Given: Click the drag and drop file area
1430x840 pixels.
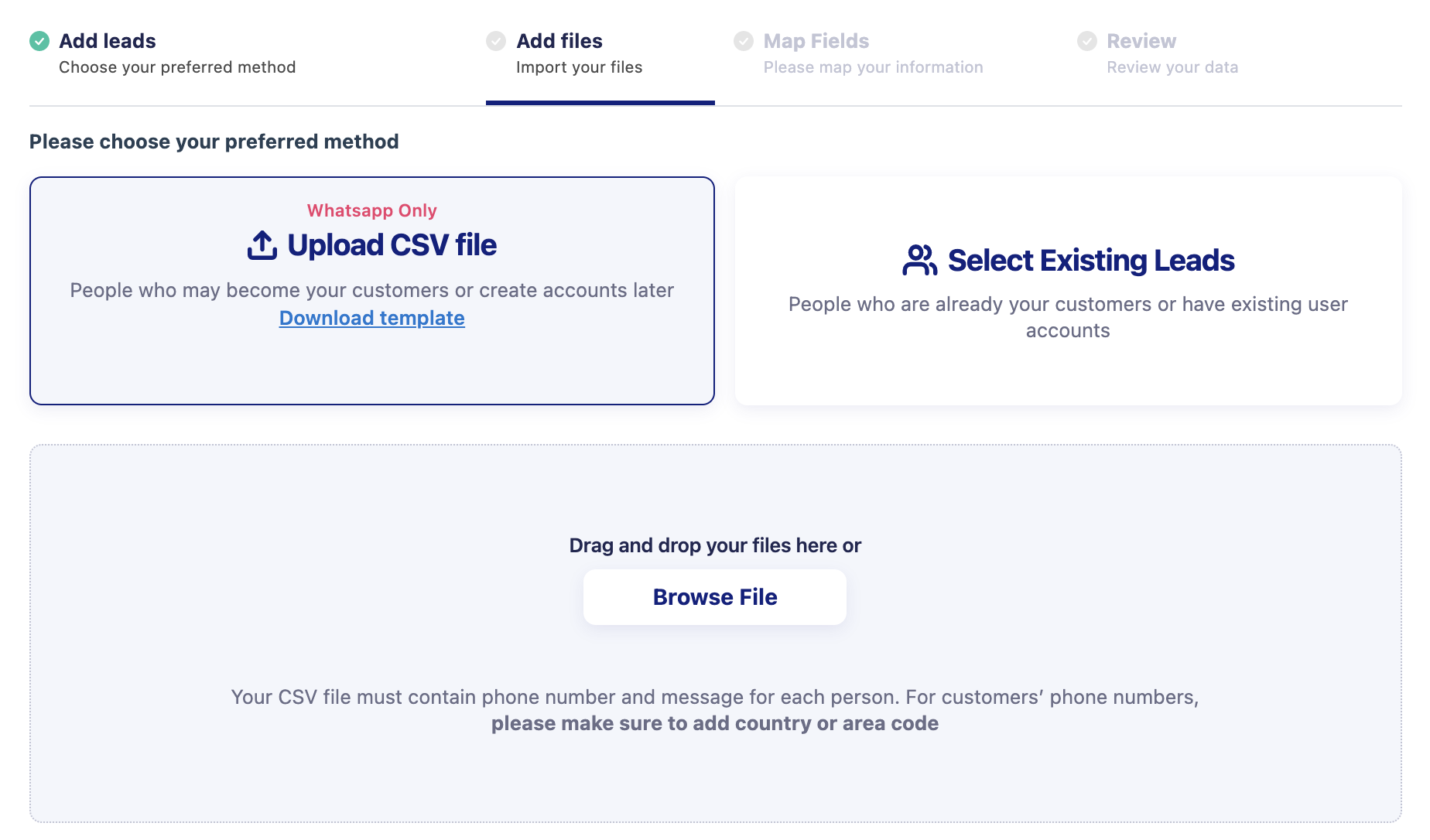Looking at the screenshot, I should click(716, 633).
